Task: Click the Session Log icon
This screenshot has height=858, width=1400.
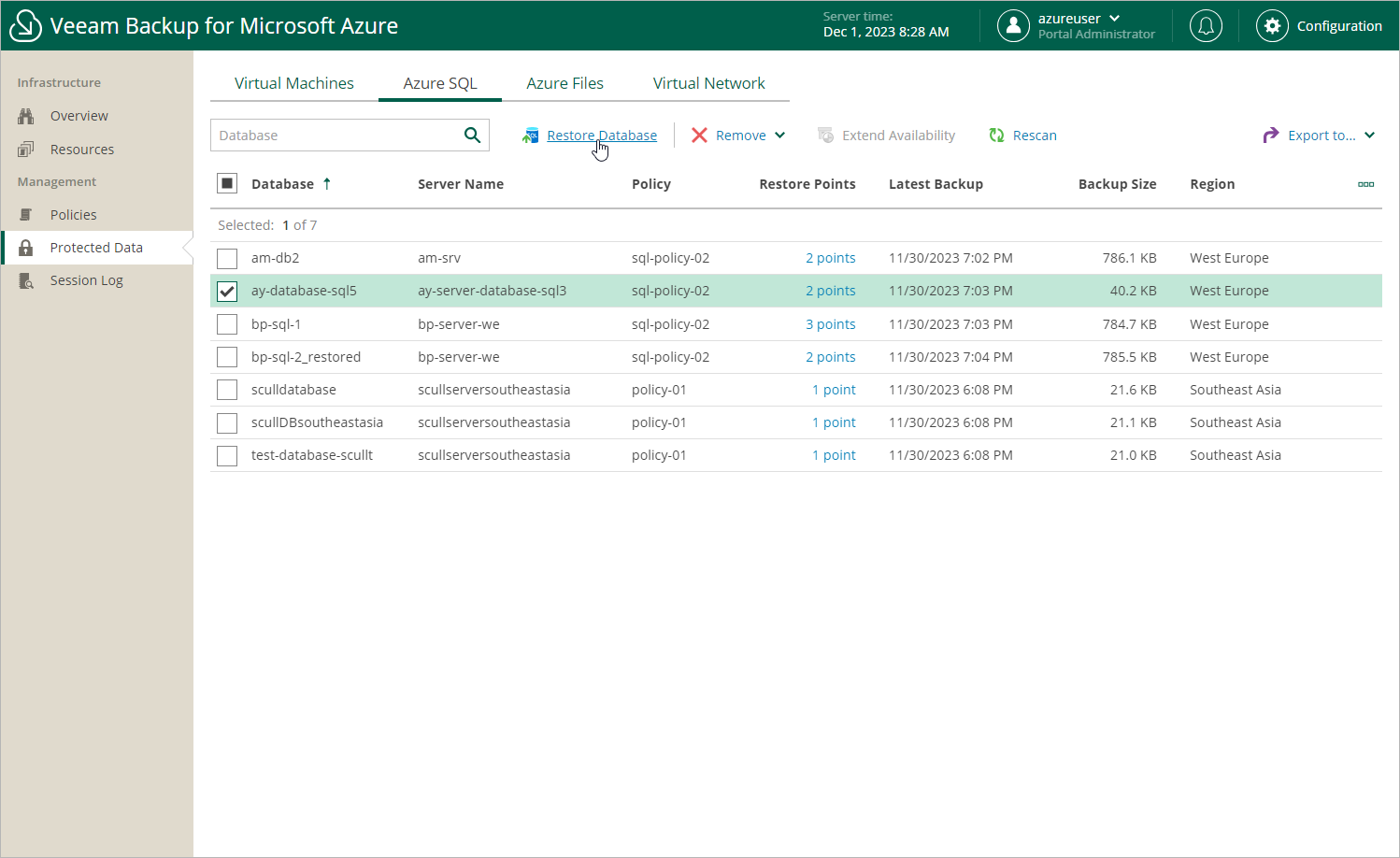Action: coord(26,280)
